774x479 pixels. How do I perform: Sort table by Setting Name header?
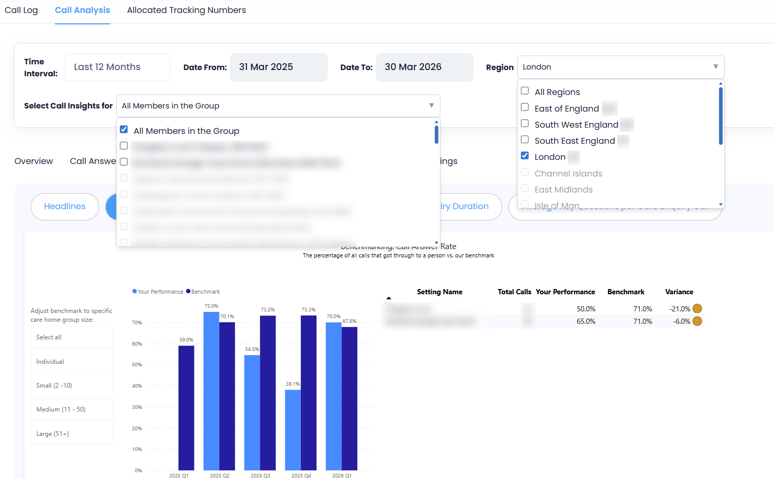[439, 292]
